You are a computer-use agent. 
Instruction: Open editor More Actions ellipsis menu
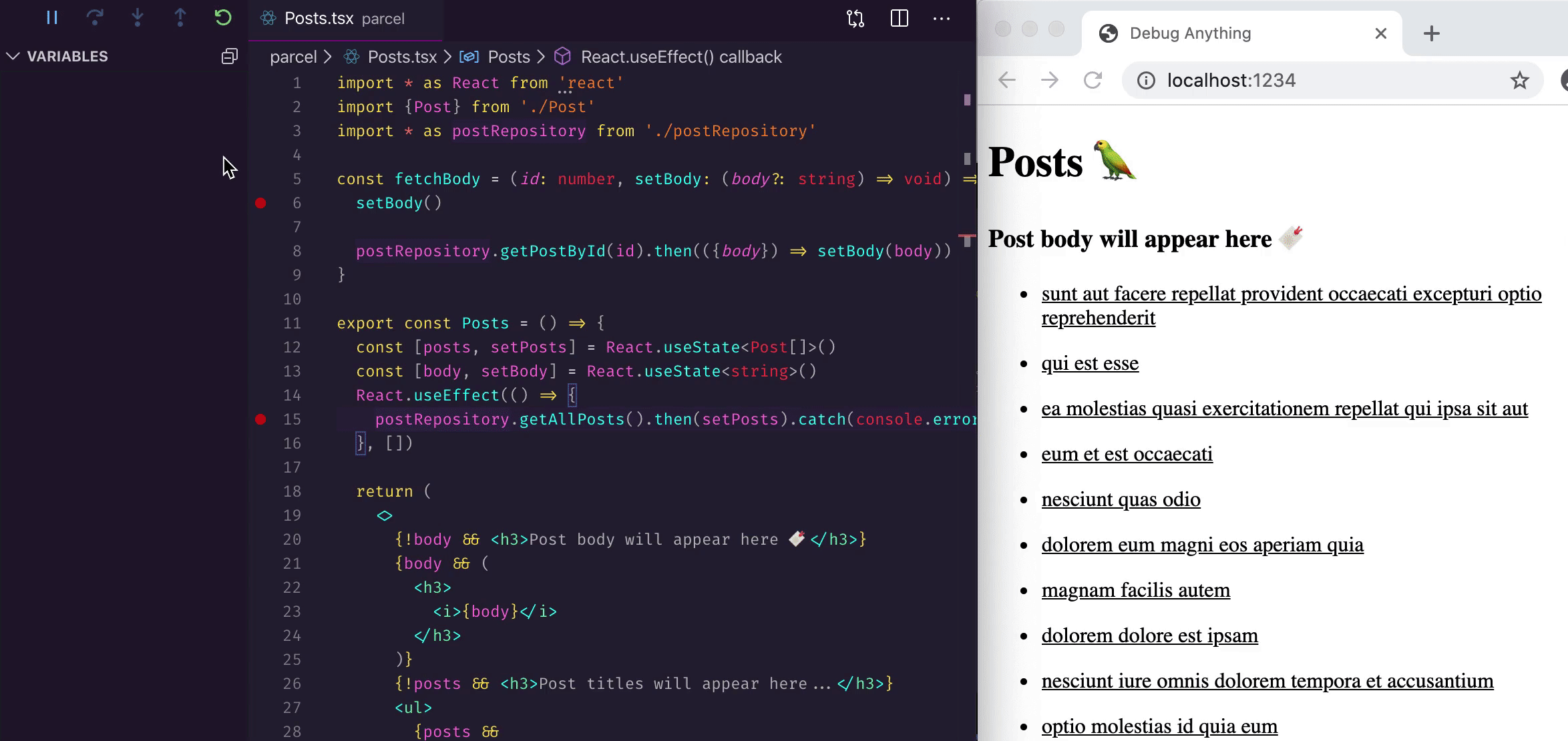pyautogui.click(x=941, y=19)
